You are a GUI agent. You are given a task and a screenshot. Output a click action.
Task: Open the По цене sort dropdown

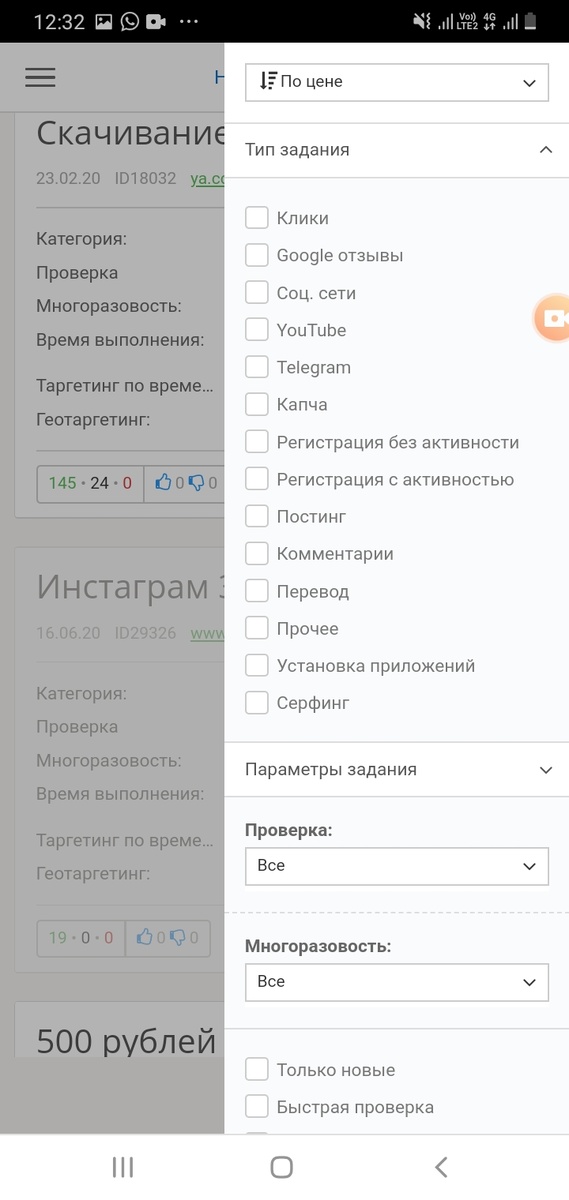coord(397,82)
